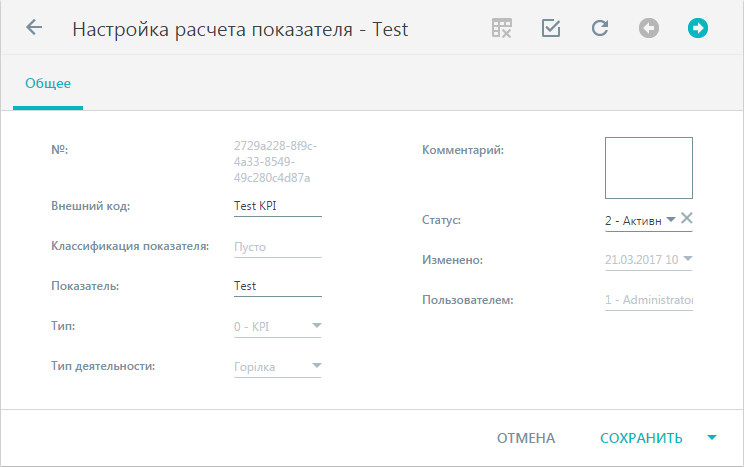
Task: Go to previous record with gray arrow
Action: tap(649, 28)
